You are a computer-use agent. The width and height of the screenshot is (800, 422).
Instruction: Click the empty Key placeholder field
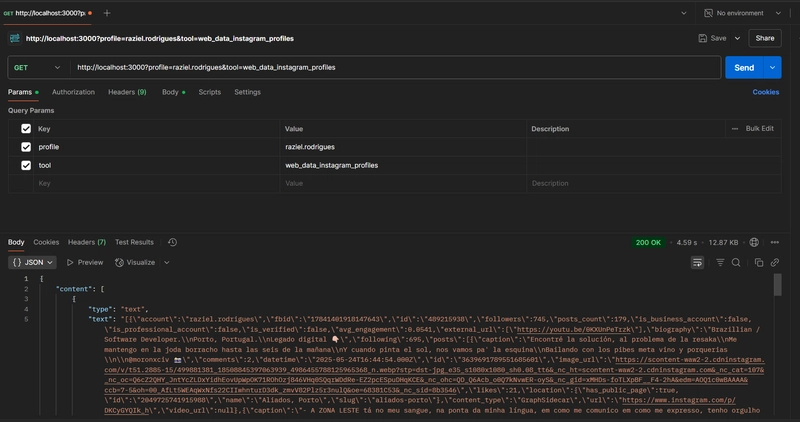tap(157, 184)
